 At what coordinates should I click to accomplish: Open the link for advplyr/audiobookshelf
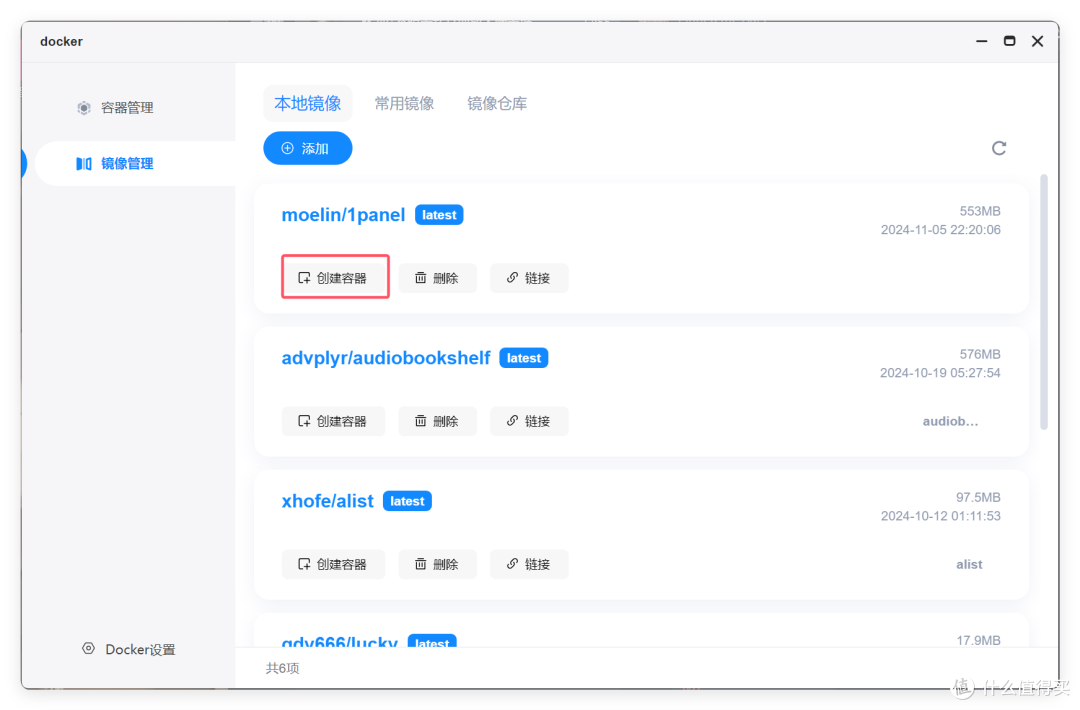tap(529, 421)
